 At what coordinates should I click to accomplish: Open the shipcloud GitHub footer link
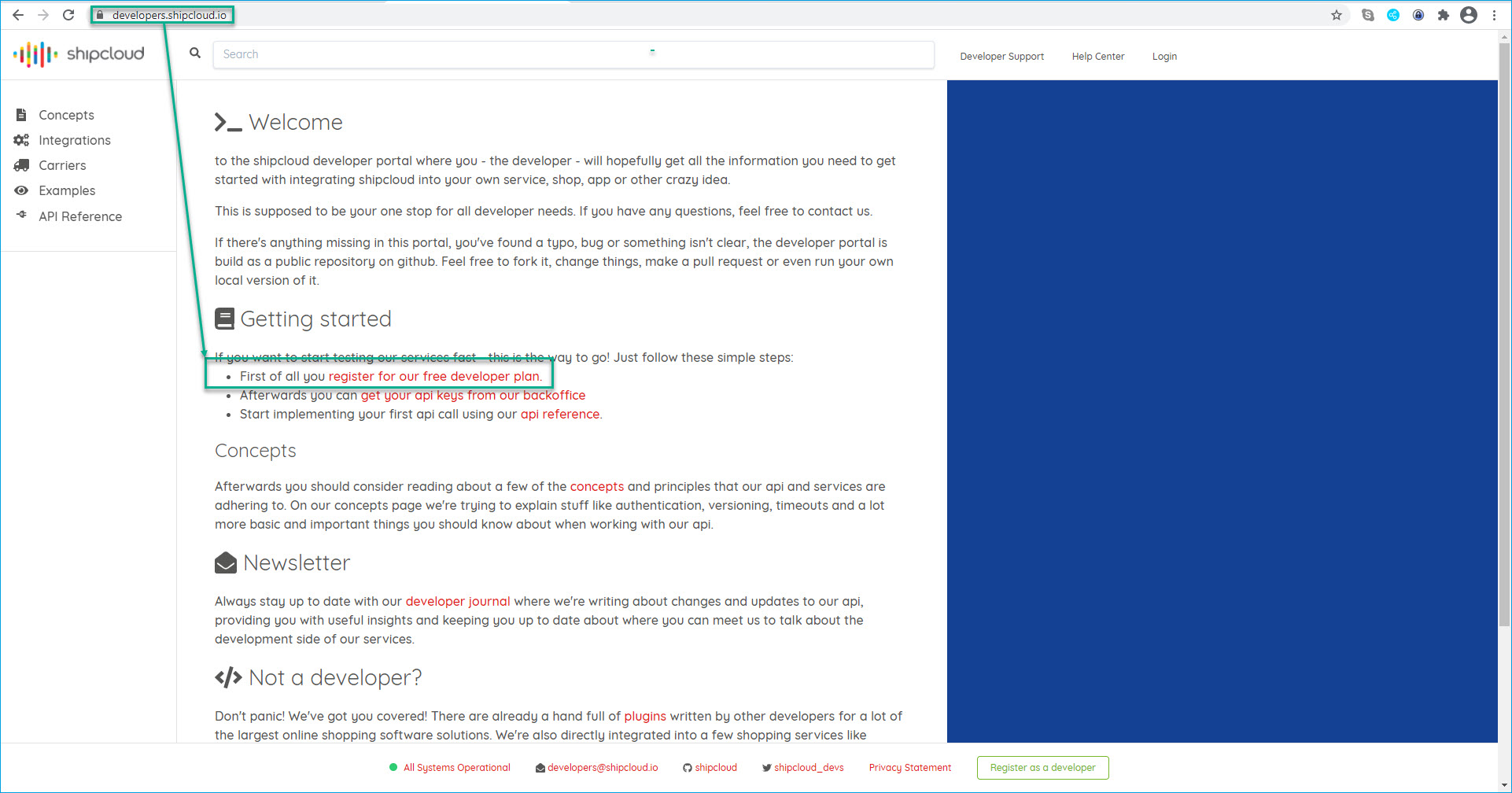pos(716,768)
